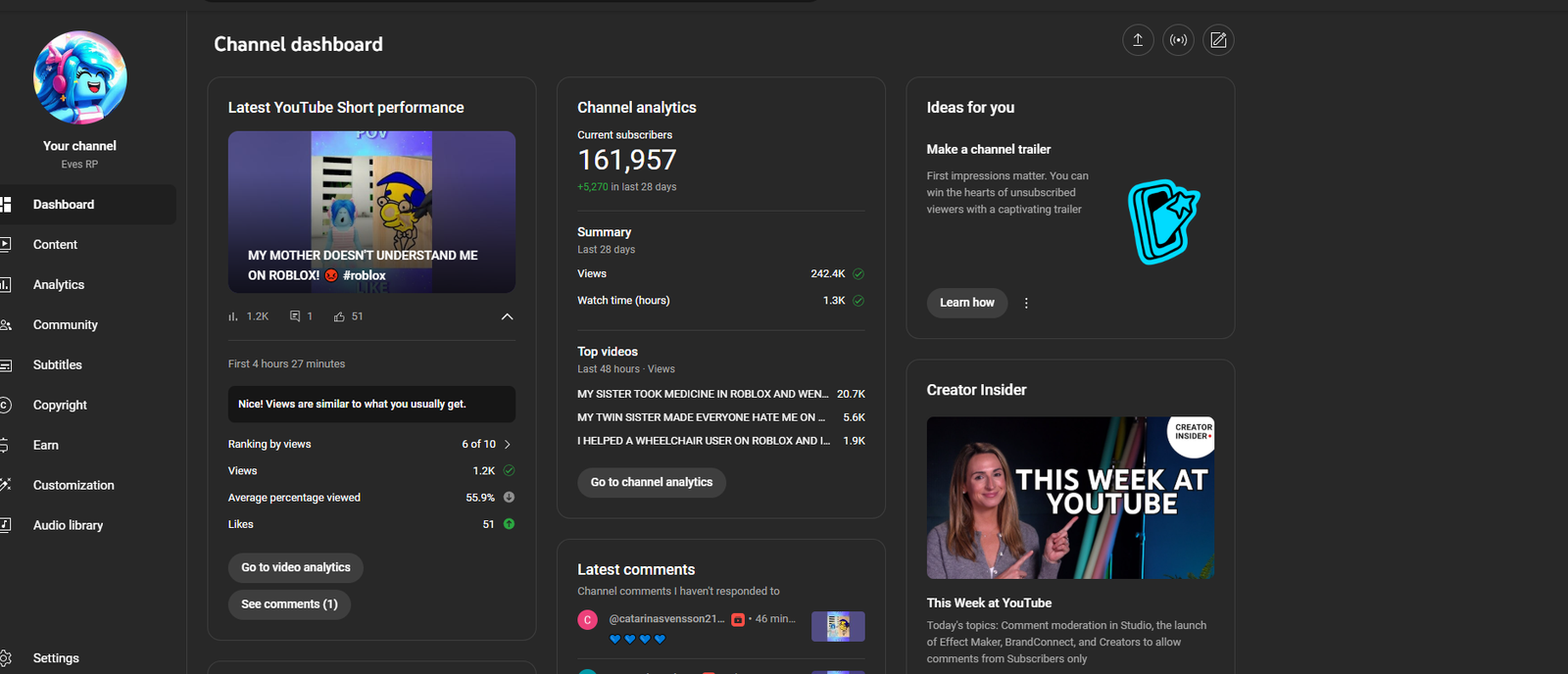Open Analytics in the sidebar
Image resolution: width=1568 pixels, height=674 pixels.
59,285
